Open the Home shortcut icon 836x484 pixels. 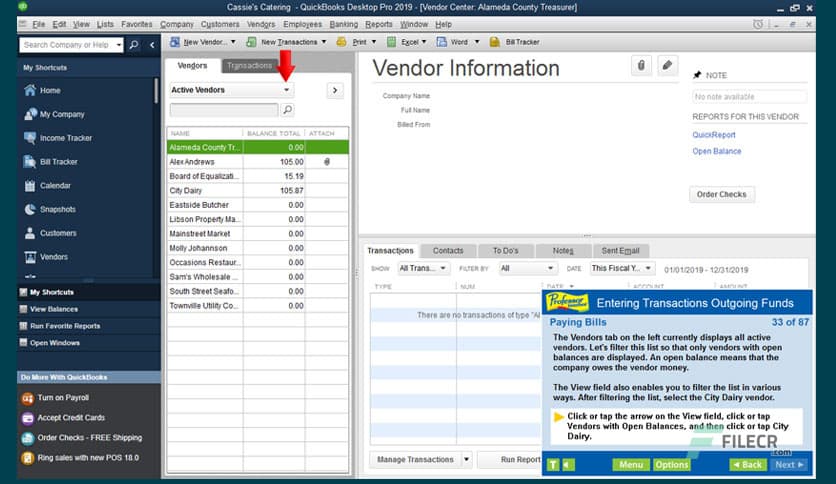[x=30, y=90]
